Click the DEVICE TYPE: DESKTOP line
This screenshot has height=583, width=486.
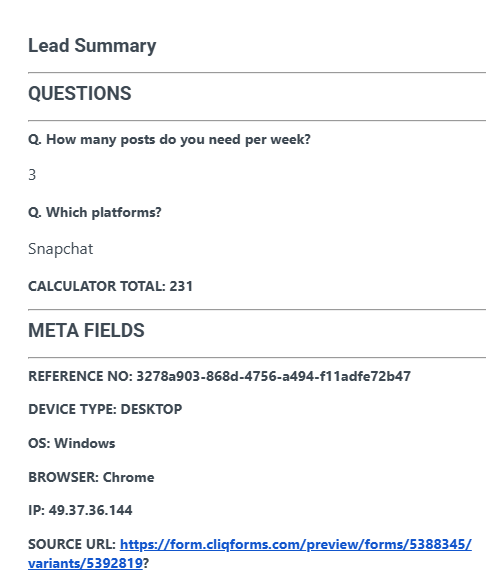105,409
